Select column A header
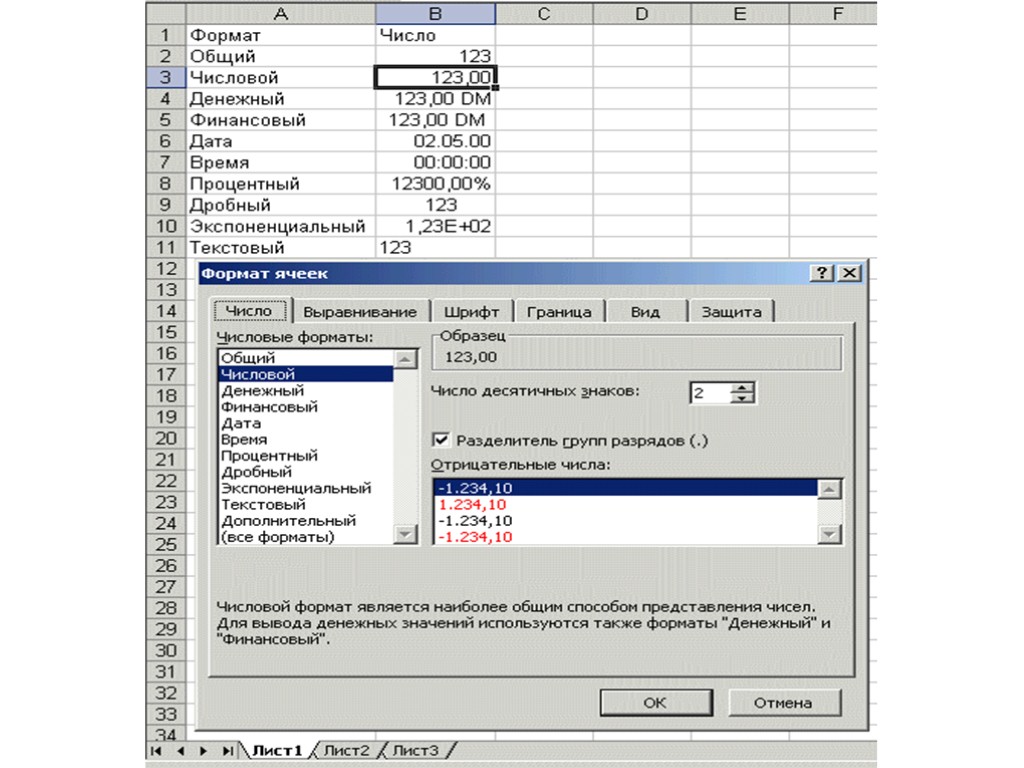 tap(281, 14)
